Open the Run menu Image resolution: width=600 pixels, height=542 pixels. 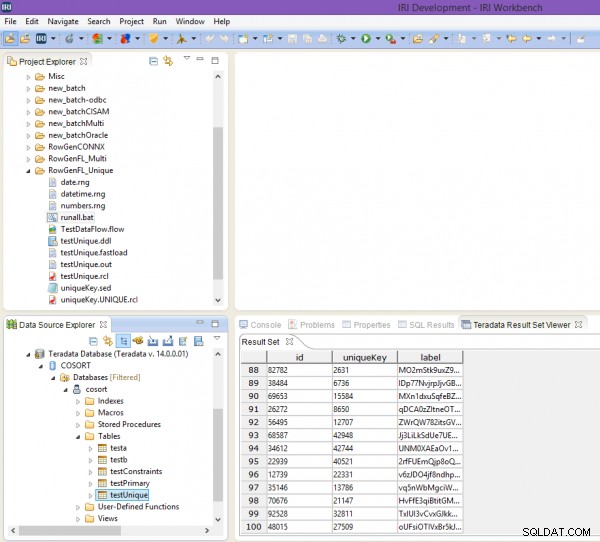160,21
